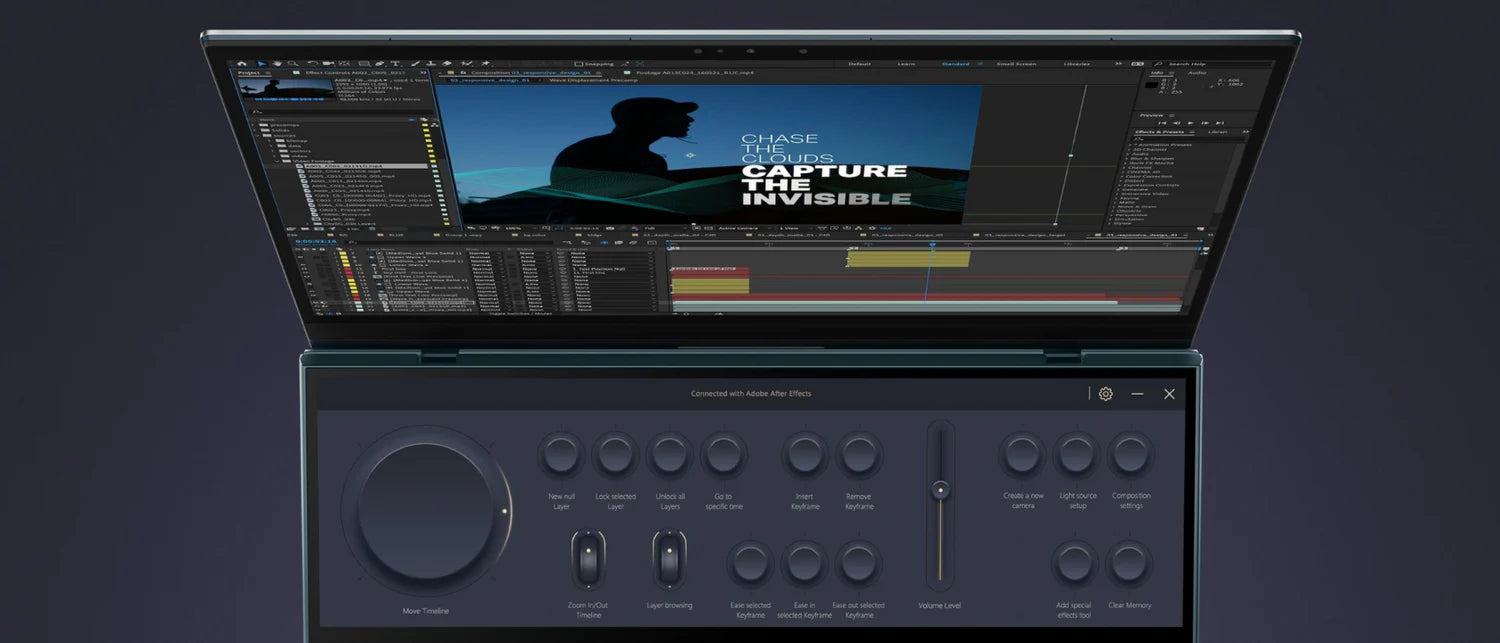Open the control panel settings gear

[x=1105, y=394]
